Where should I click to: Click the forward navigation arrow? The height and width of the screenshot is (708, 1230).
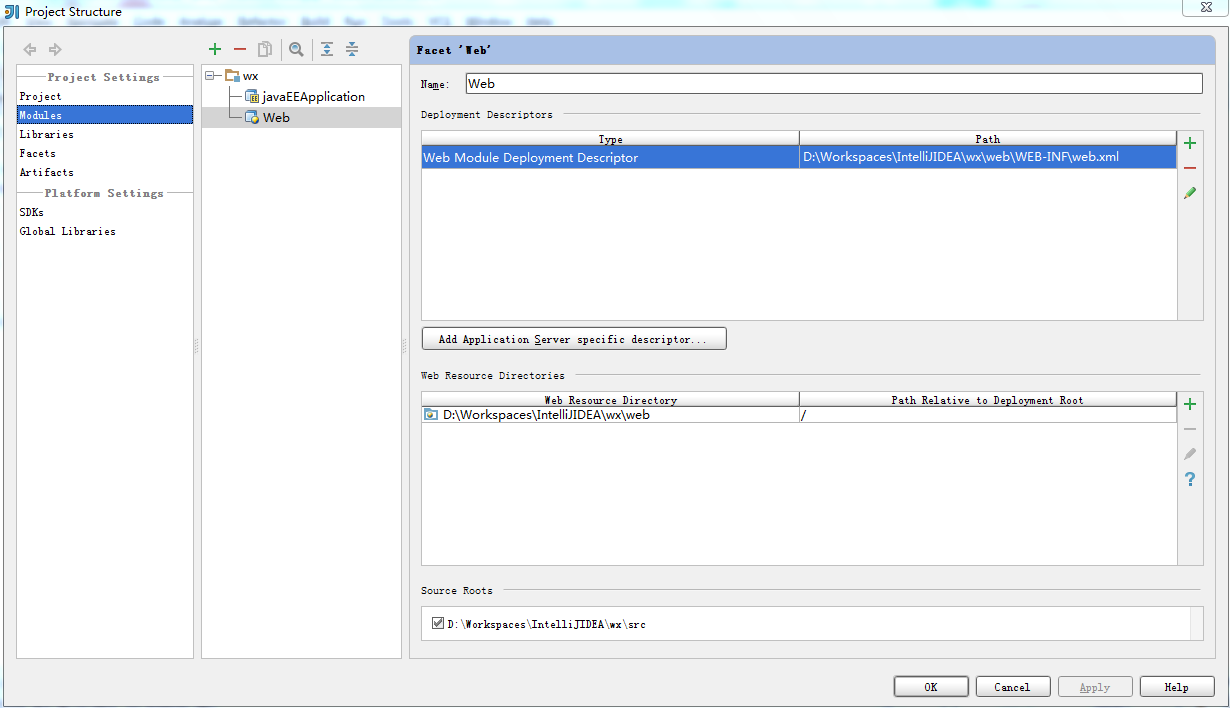click(55, 49)
